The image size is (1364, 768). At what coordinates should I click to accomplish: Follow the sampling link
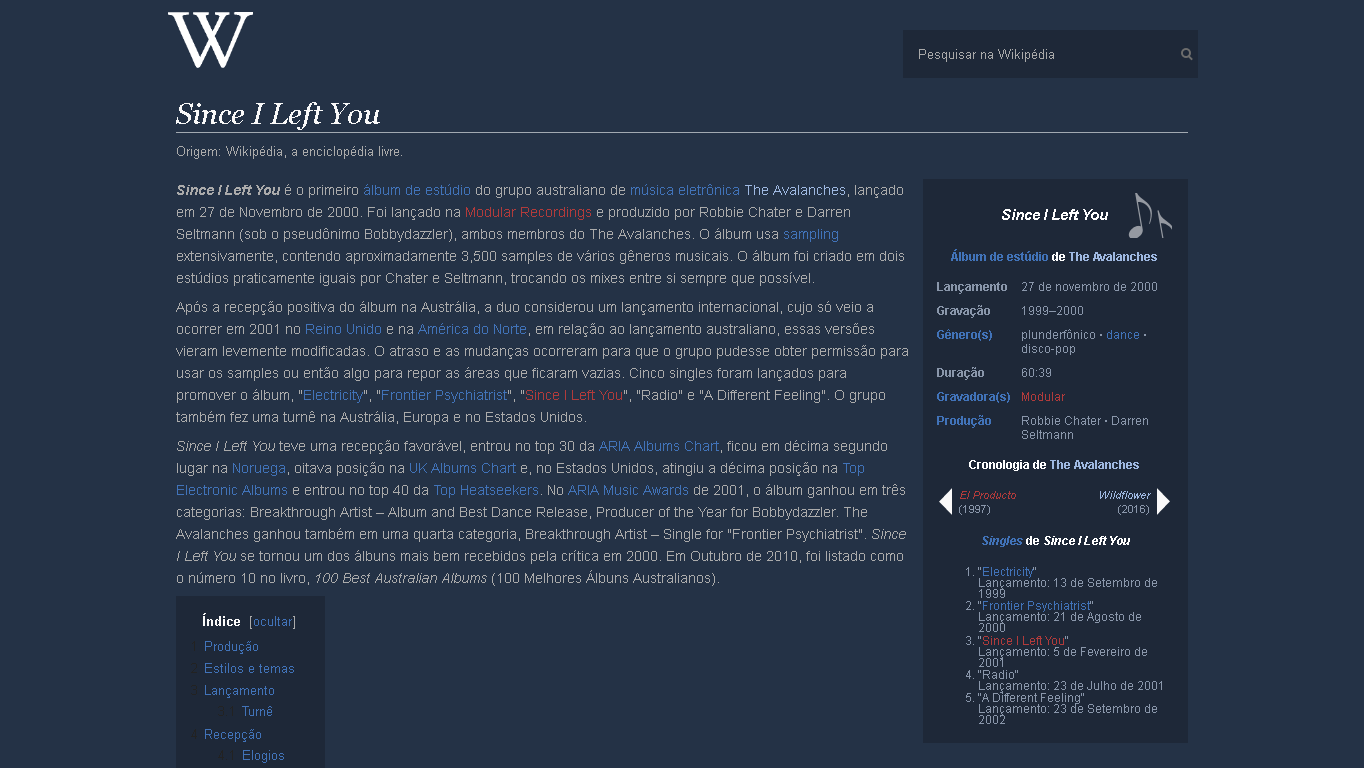pyautogui.click(x=811, y=234)
